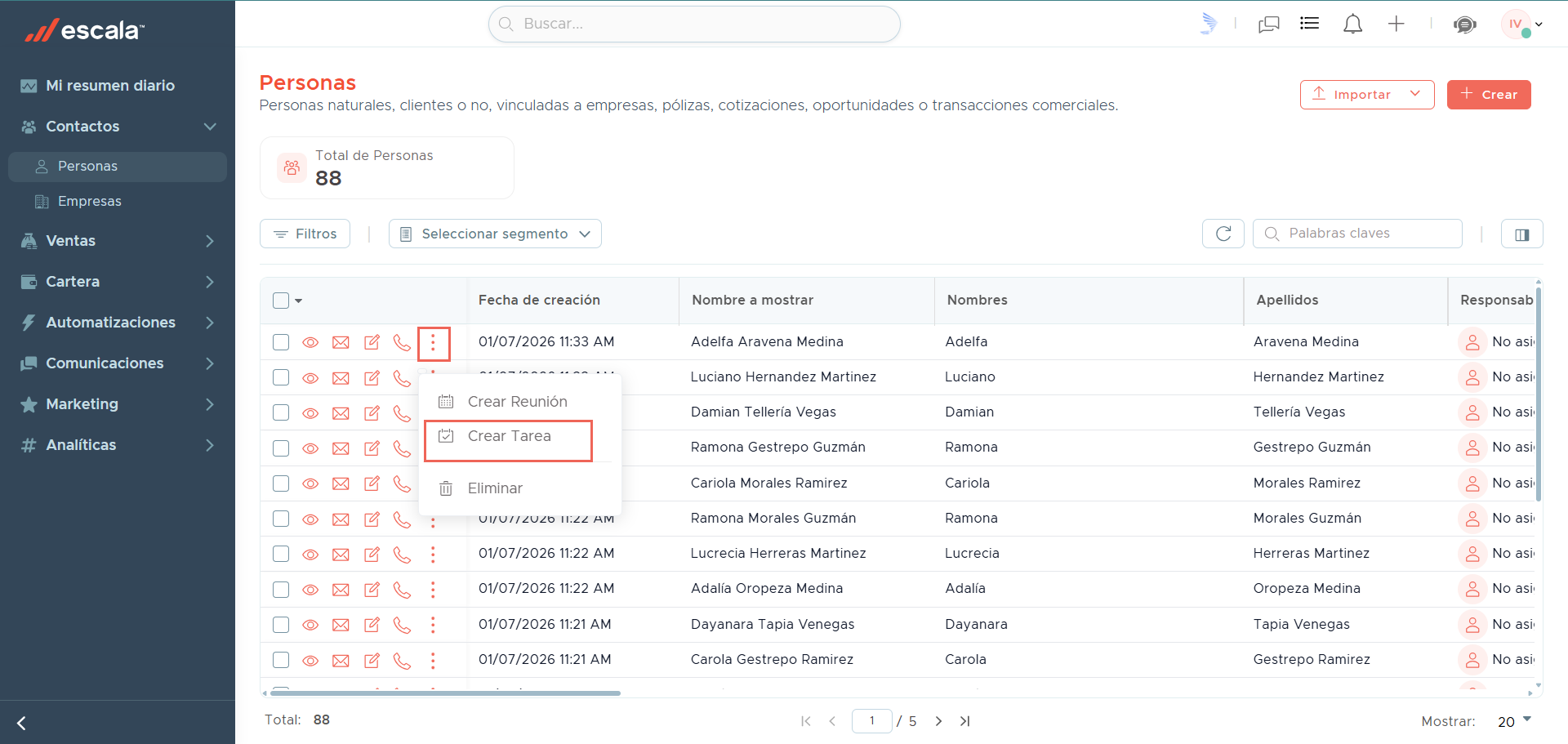
Task: Expand the Ventas sidebar section
Action: [118, 241]
